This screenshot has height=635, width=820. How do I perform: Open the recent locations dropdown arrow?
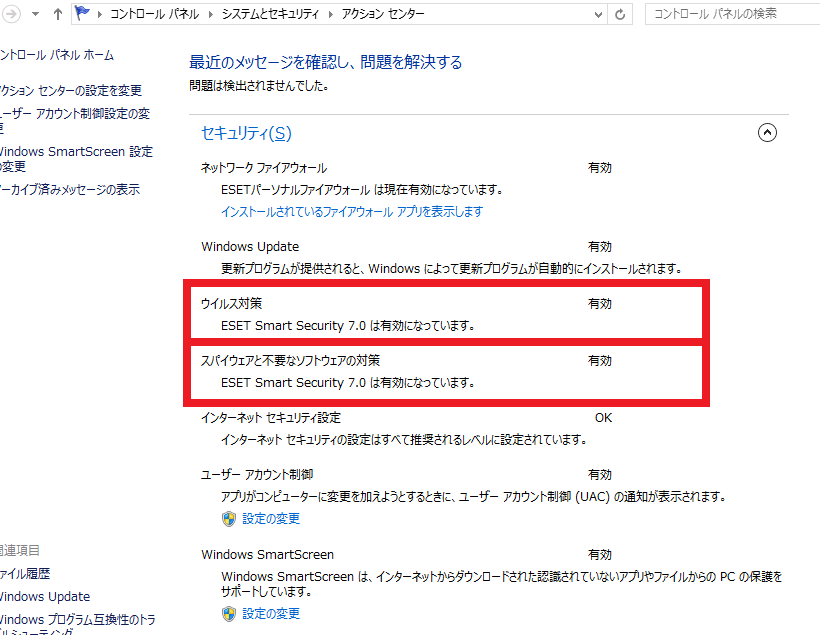pyautogui.click(x=37, y=15)
